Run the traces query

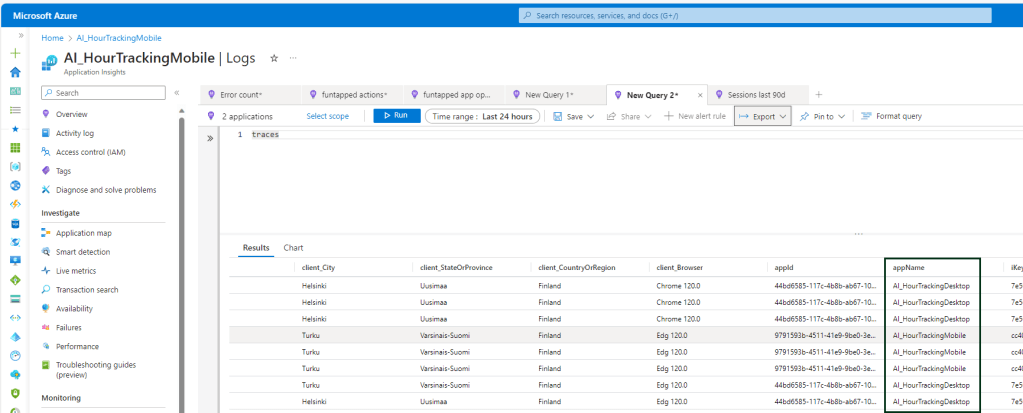click(x=396, y=116)
